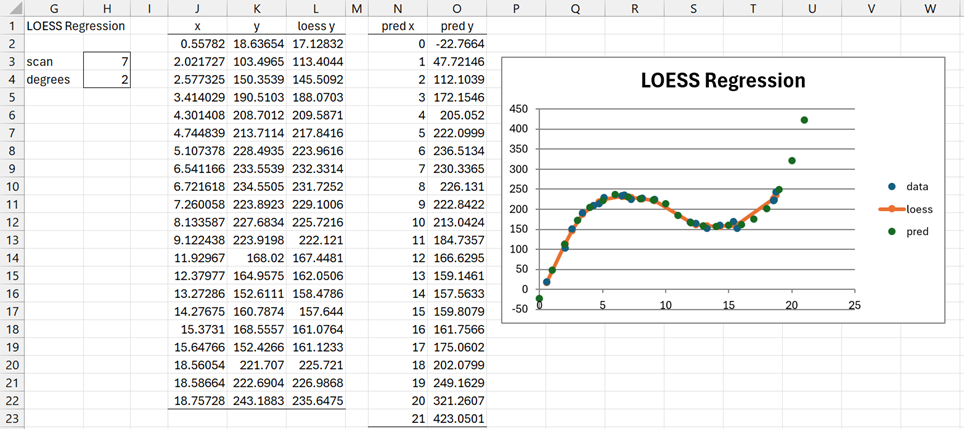The width and height of the screenshot is (964, 429).
Task: Click the blue data legend marker
Action: click(893, 186)
